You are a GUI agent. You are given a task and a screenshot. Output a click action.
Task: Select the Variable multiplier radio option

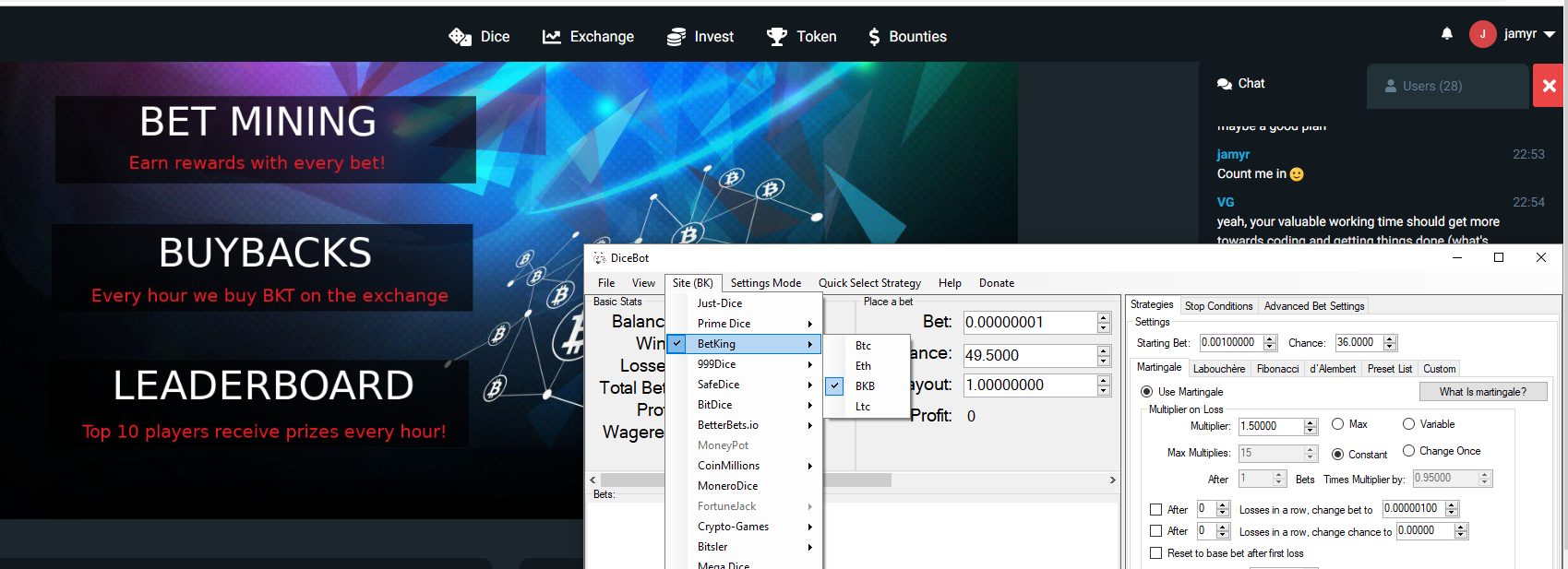click(x=1408, y=424)
